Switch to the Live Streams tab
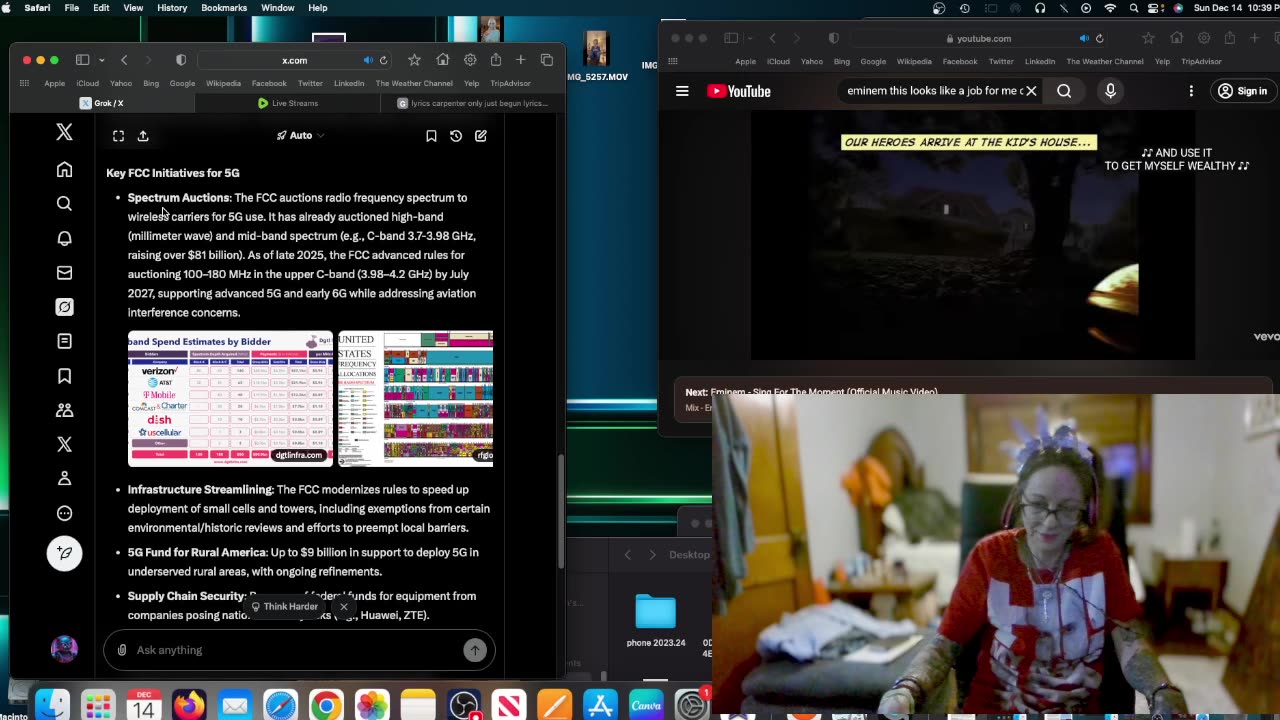 point(288,103)
